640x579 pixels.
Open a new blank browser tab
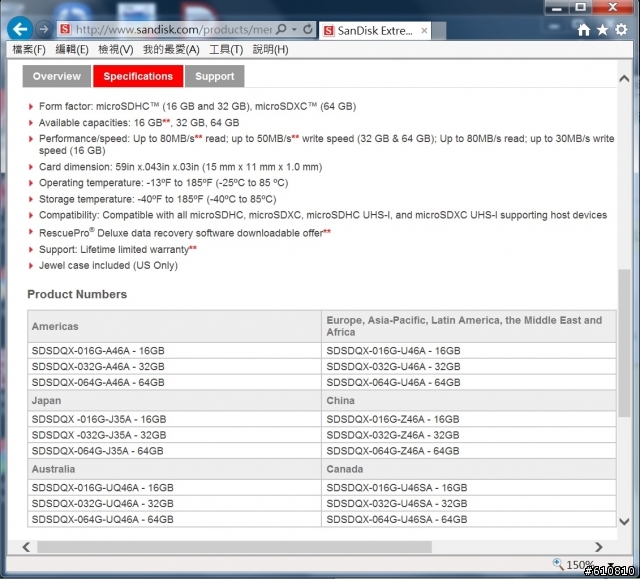click(439, 31)
